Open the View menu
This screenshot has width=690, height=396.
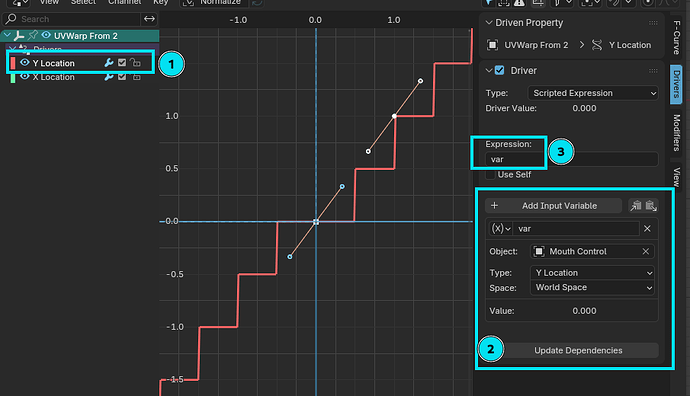click(x=49, y=2)
